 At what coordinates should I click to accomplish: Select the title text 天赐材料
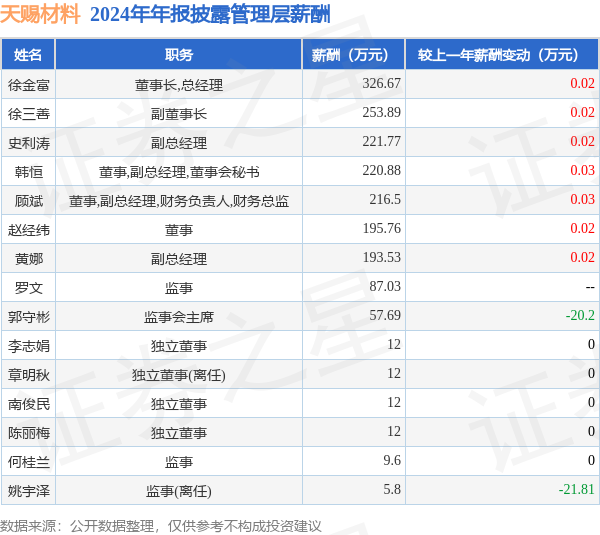click(x=40, y=14)
